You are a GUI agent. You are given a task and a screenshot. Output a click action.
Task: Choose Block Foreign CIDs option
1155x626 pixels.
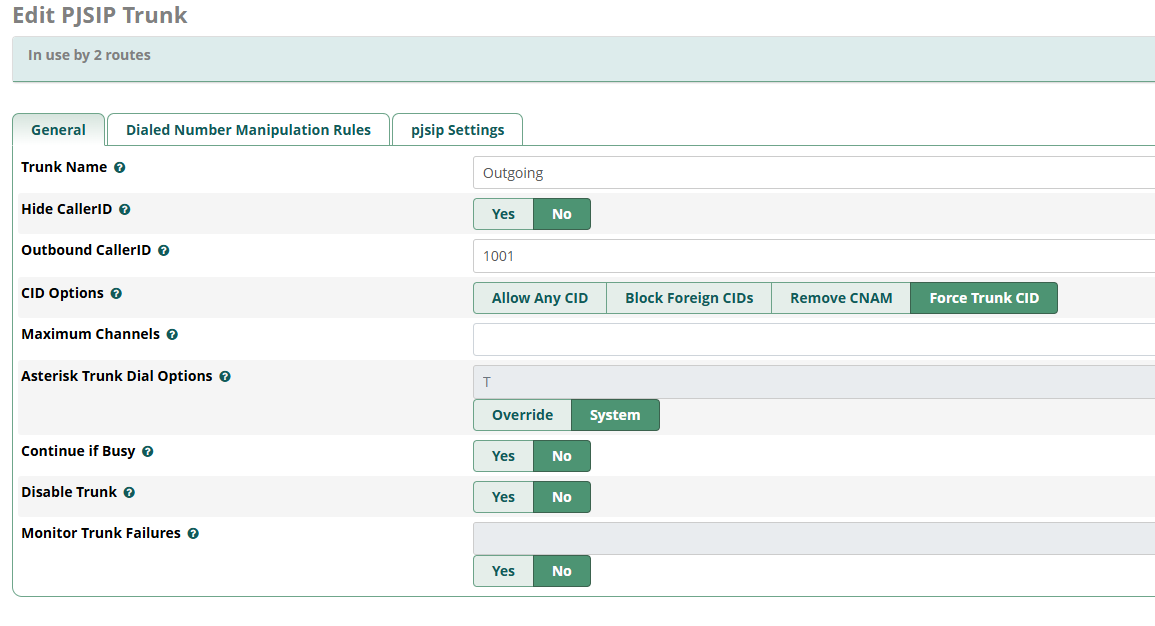(x=689, y=298)
